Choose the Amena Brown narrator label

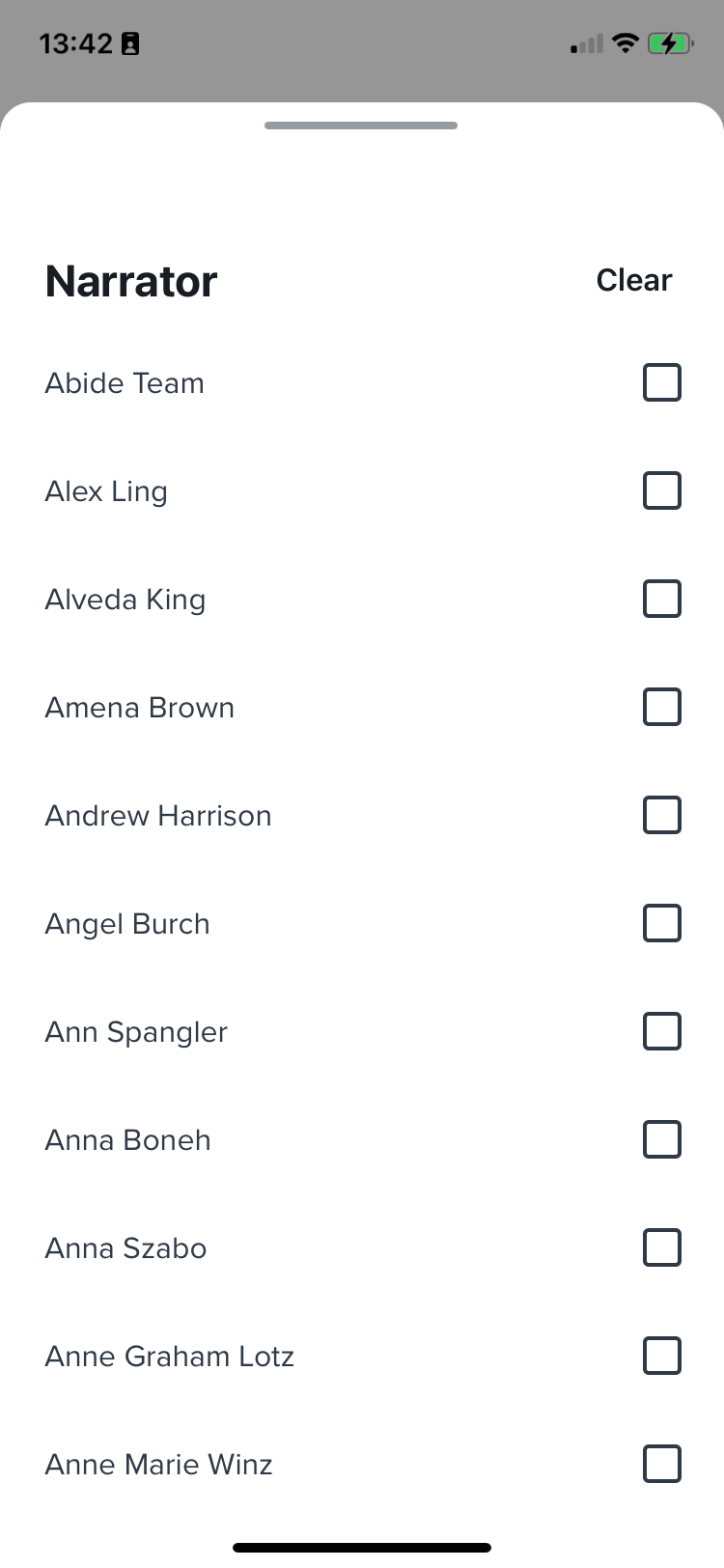point(140,708)
